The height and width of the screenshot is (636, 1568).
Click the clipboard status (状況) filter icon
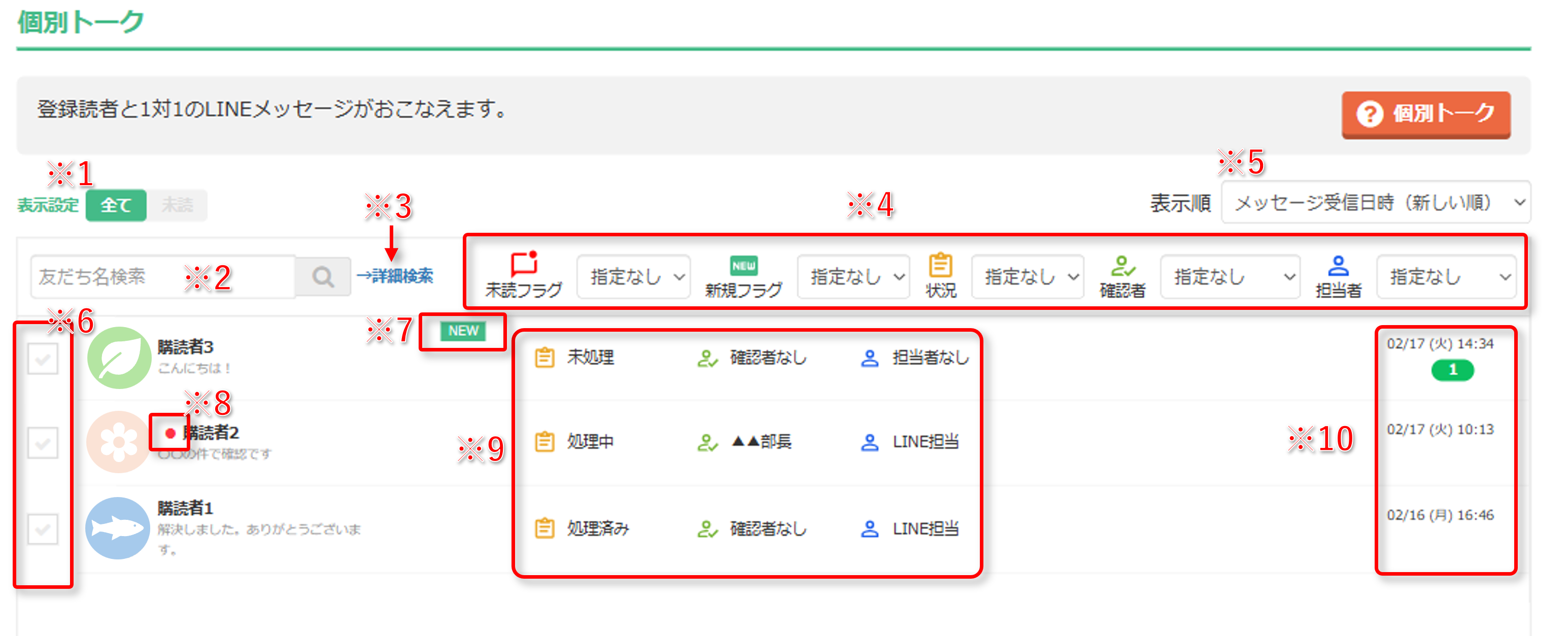point(940,265)
